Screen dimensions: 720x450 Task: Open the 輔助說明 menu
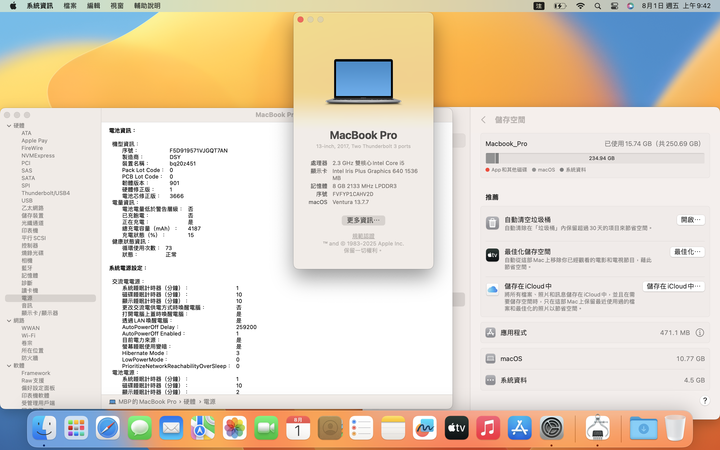(147, 6)
